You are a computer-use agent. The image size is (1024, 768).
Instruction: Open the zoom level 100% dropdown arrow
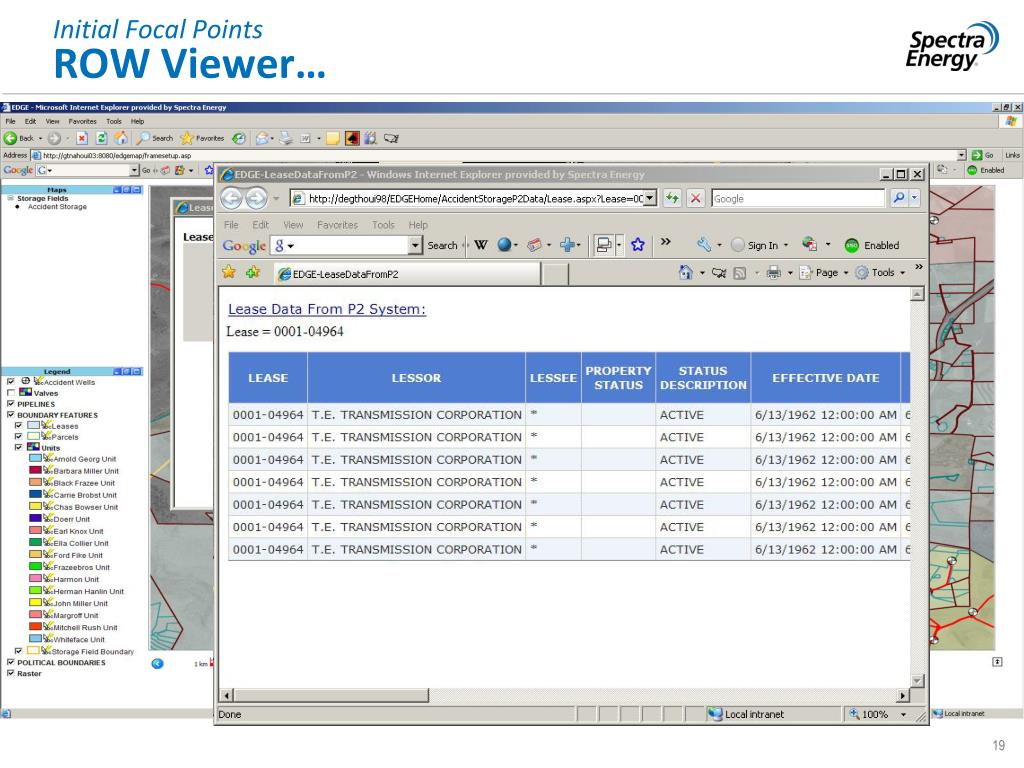point(903,714)
